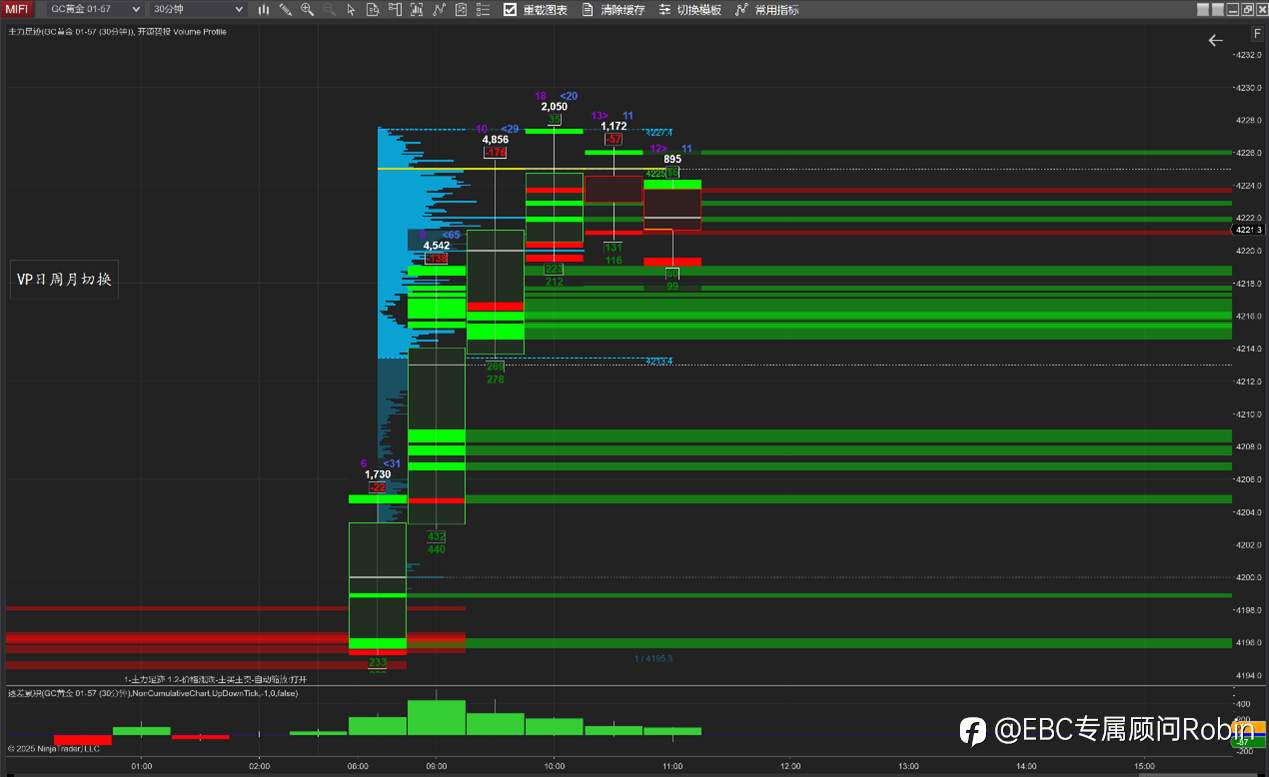Click the 12:00 time axis label
The height and width of the screenshot is (777, 1269).
[790, 766]
